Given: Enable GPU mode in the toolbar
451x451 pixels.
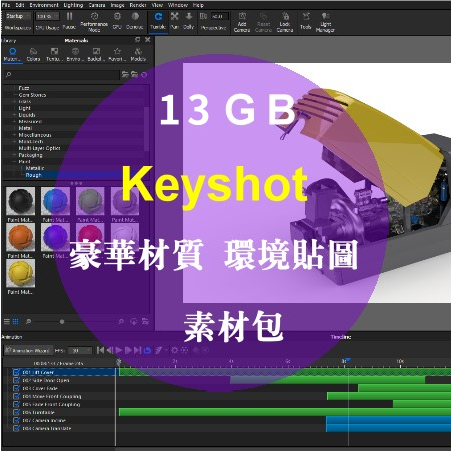Looking at the screenshot, I should click(x=117, y=20).
